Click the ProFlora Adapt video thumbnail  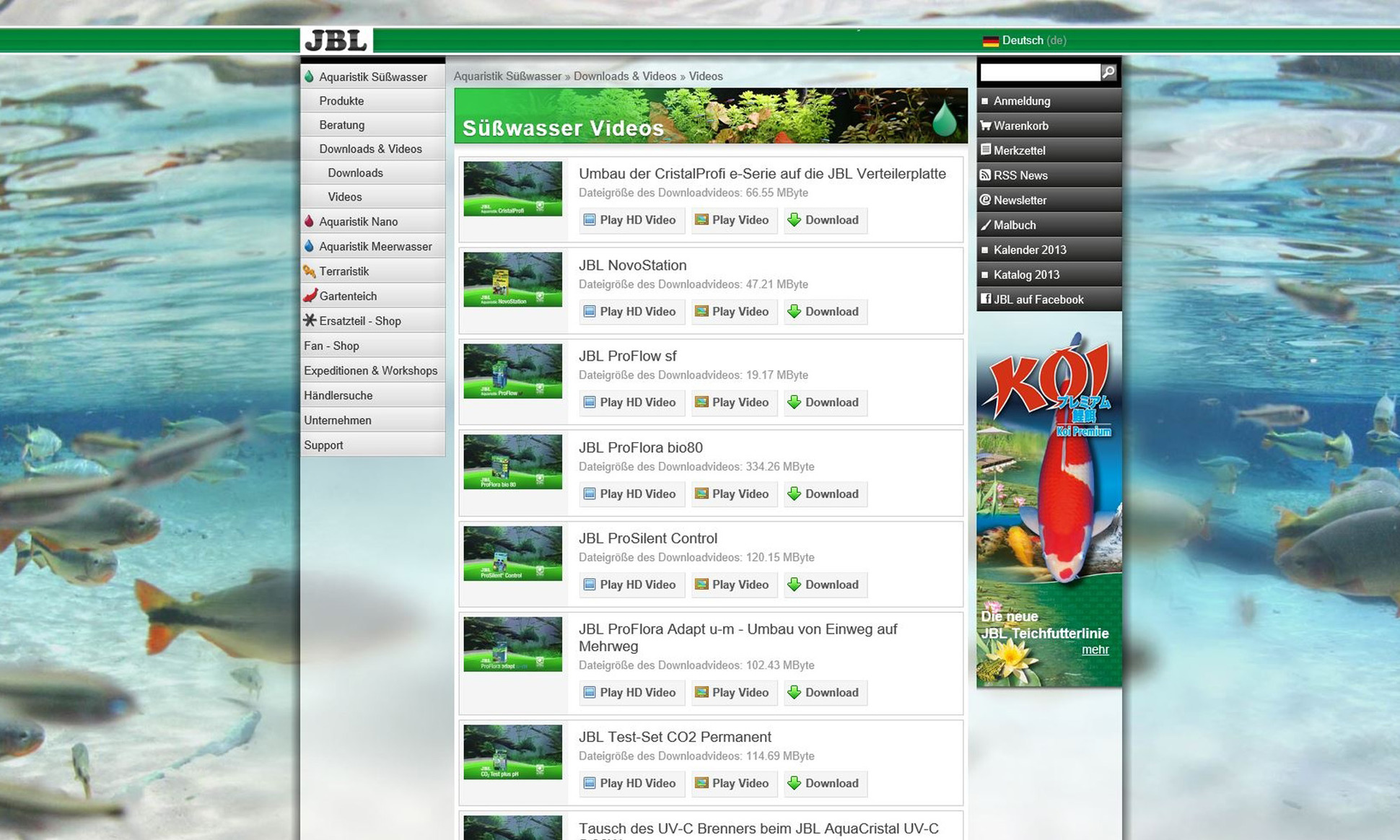(512, 644)
